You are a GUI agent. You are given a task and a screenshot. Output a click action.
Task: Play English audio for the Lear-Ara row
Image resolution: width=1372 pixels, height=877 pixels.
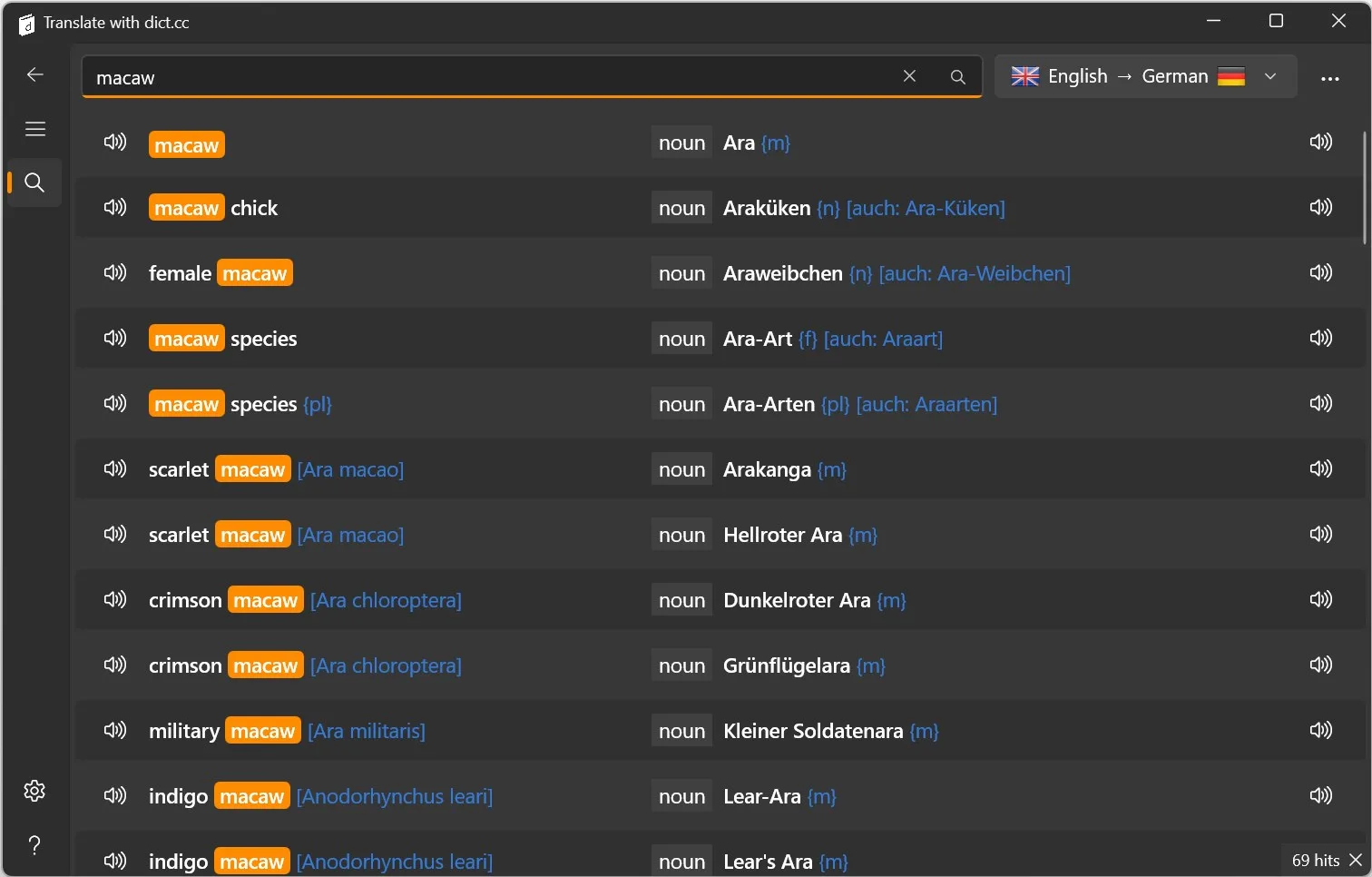tap(115, 796)
